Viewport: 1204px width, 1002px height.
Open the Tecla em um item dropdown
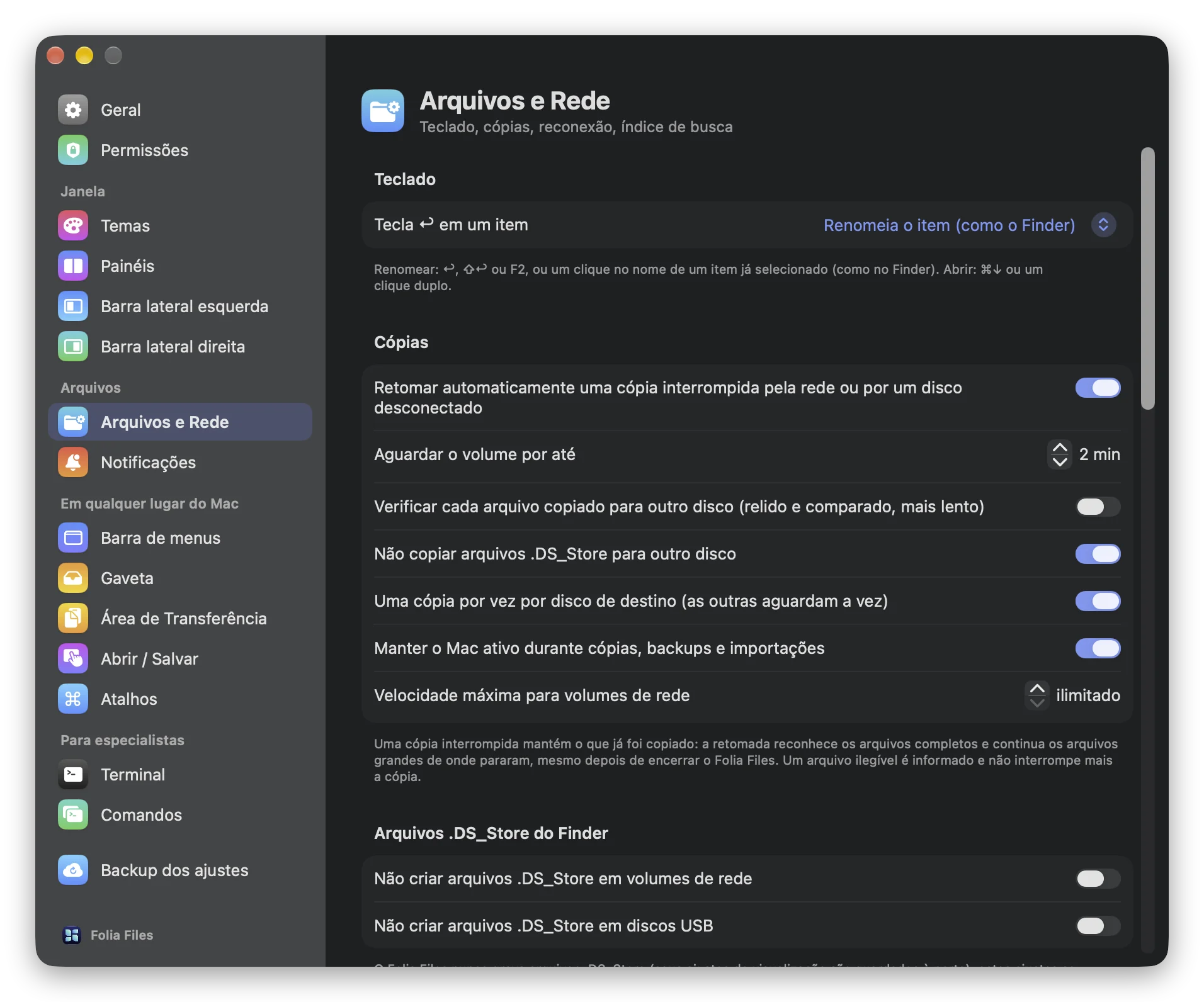click(x=970, y=225)
